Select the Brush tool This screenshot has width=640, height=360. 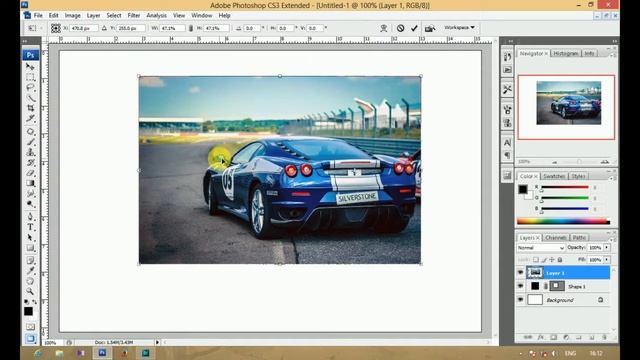30,142
